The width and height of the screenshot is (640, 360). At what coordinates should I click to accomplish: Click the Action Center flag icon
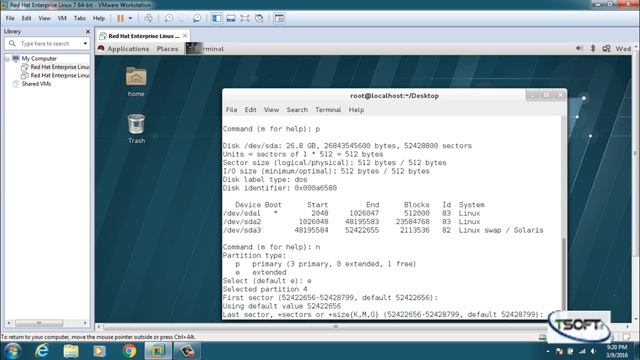tap(559, 351)
